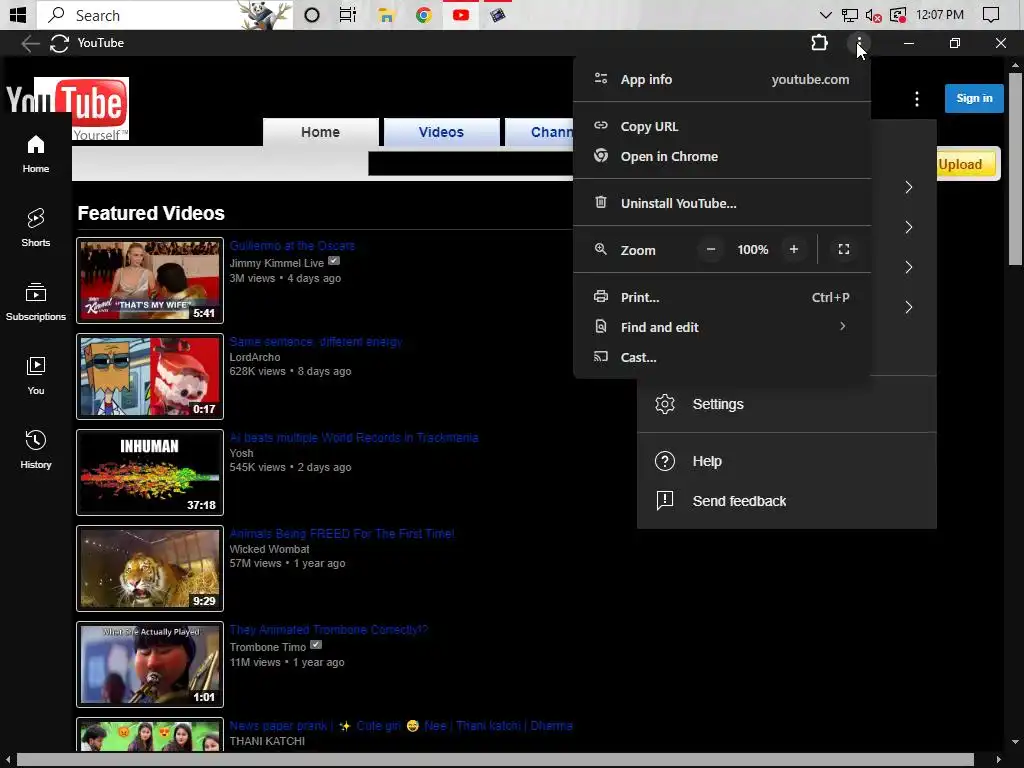Open the News paper prank video link
The height and width of the screenshot is (768, 1024).
401,726
